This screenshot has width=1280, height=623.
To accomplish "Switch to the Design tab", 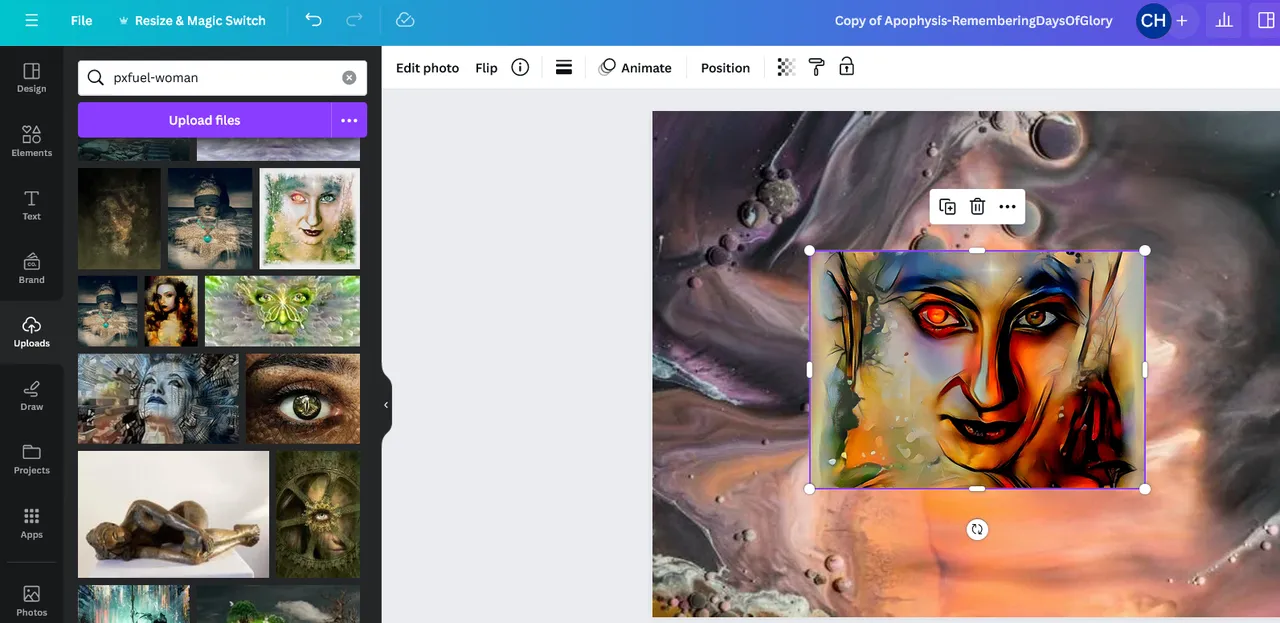I will [32, 78].
